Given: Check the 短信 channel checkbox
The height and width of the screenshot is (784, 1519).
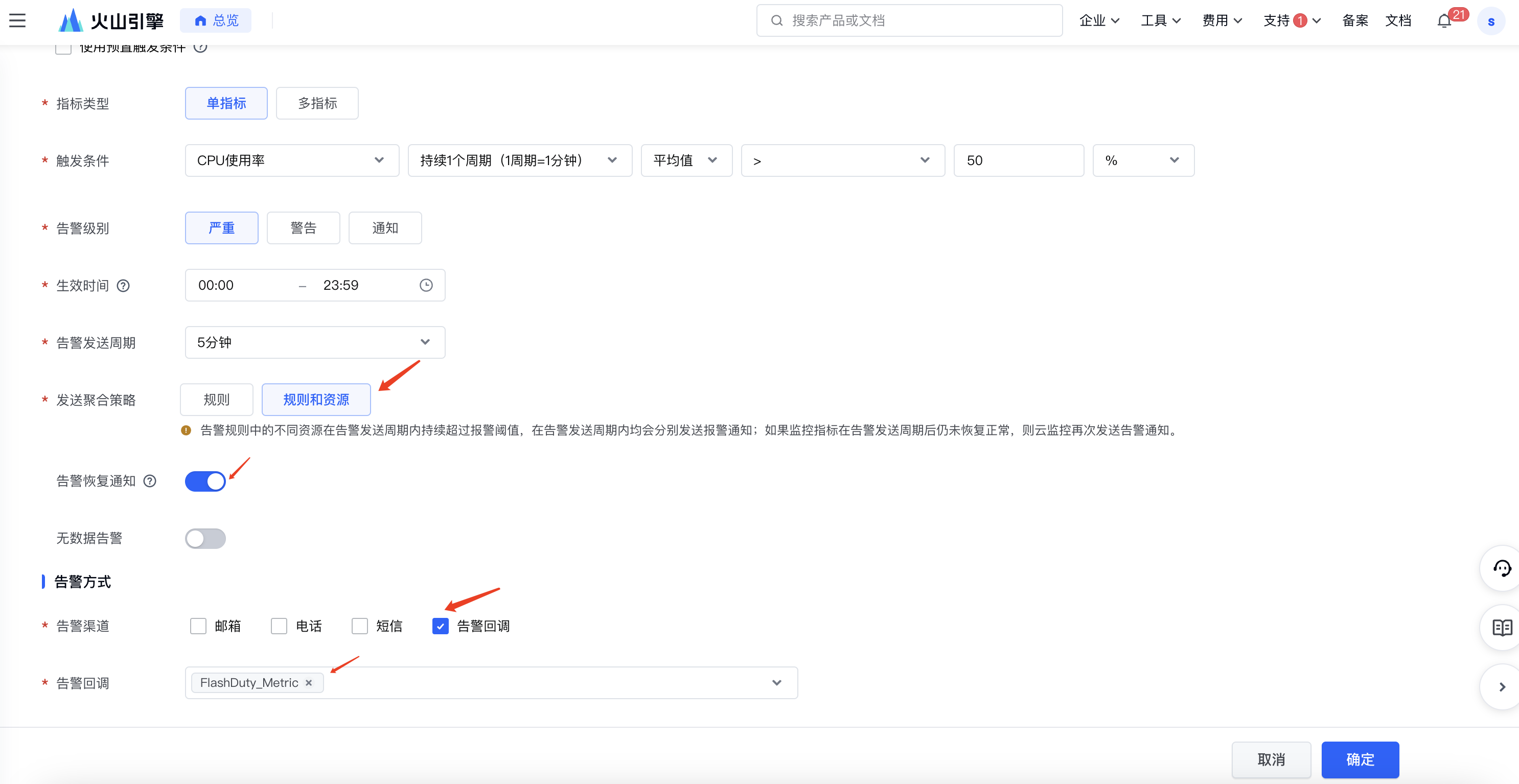Looking at the screenshot, I should [x=360, y=626].
